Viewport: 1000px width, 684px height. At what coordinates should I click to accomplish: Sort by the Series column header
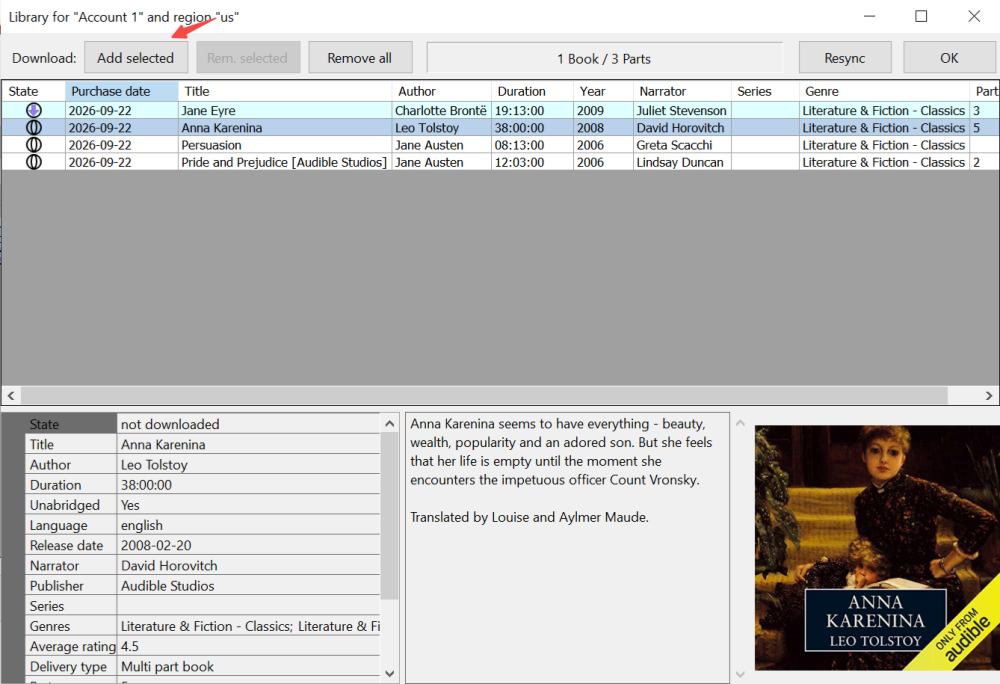(765, 91)
